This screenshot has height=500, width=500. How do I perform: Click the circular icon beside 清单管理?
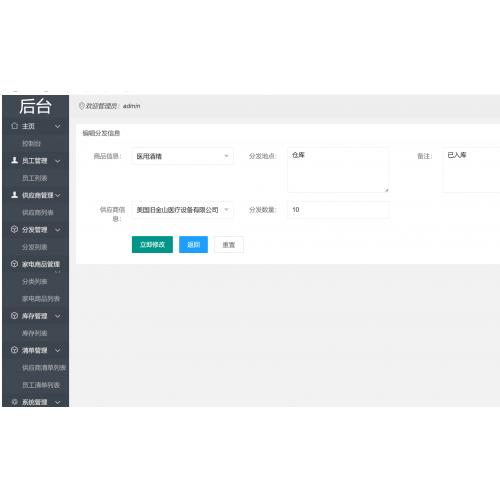click(14, 350)
